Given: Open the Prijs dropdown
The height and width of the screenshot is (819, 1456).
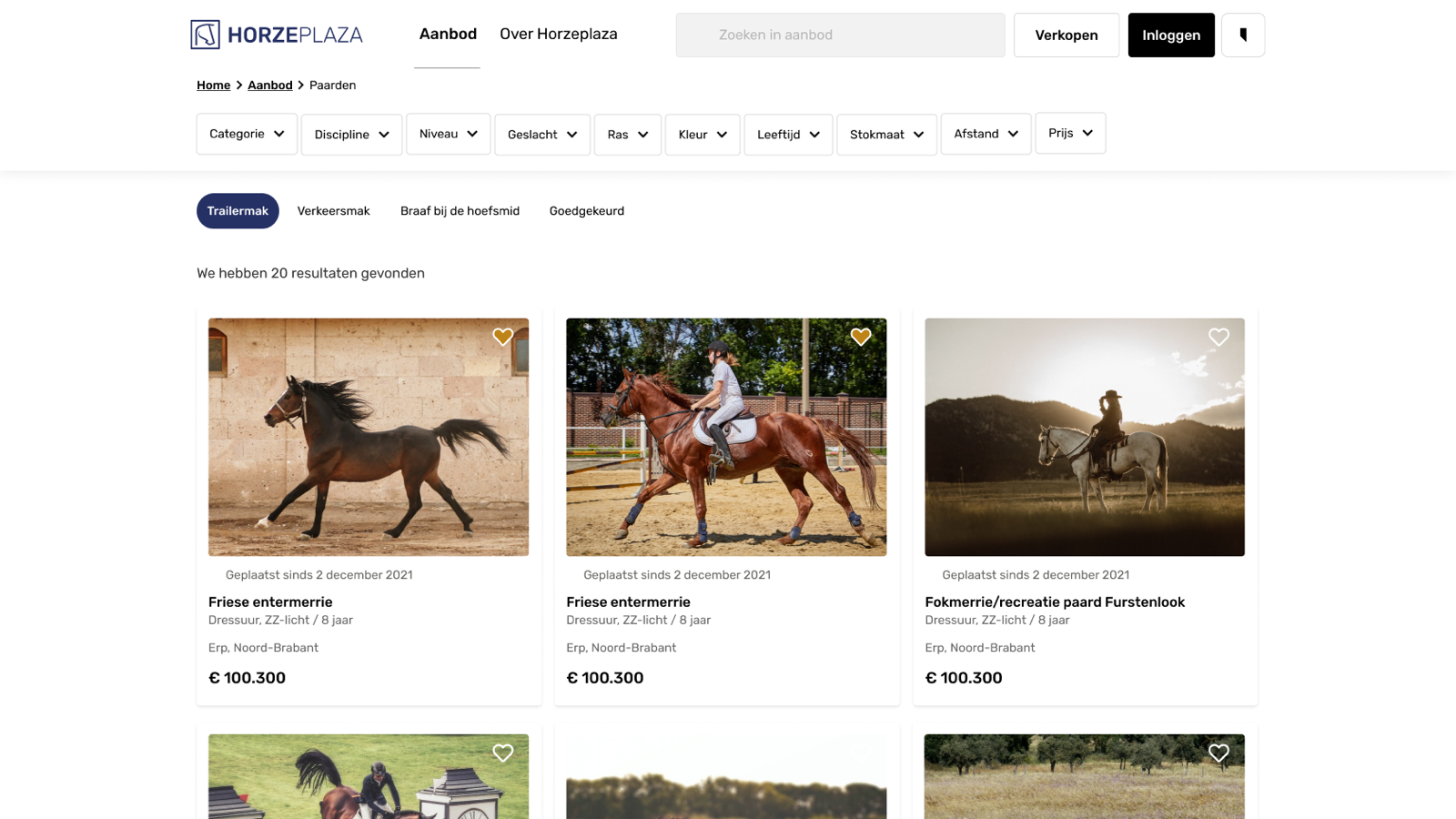Looking at the screenshot, I should click(x=1070, y=133).
